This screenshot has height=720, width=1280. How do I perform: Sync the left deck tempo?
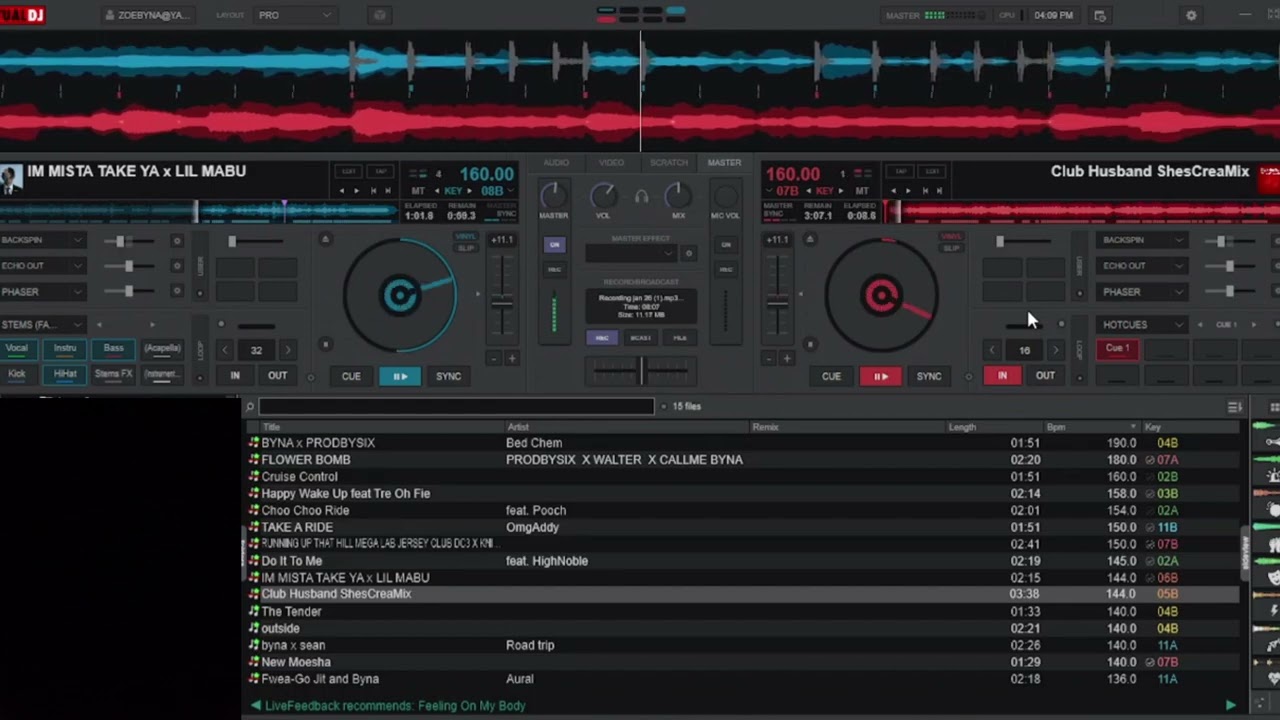[448, 376]
